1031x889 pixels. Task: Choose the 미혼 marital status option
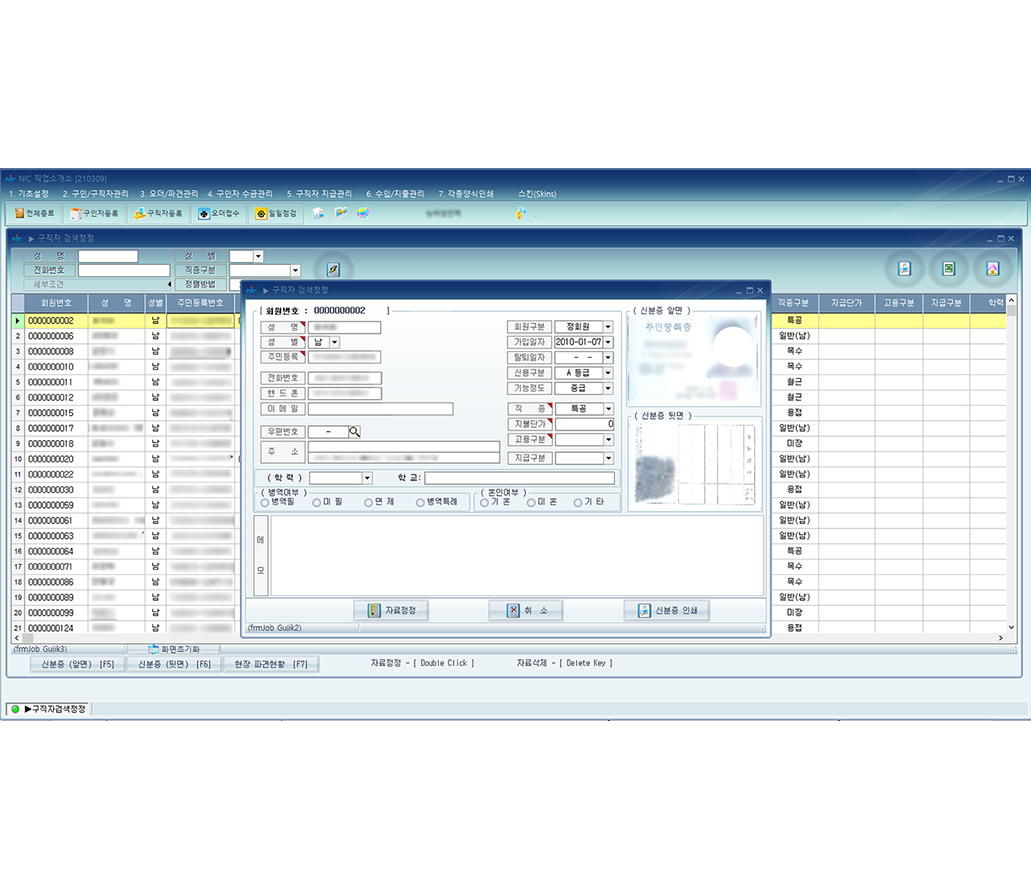pyautogui.click(x=532, y=503)
